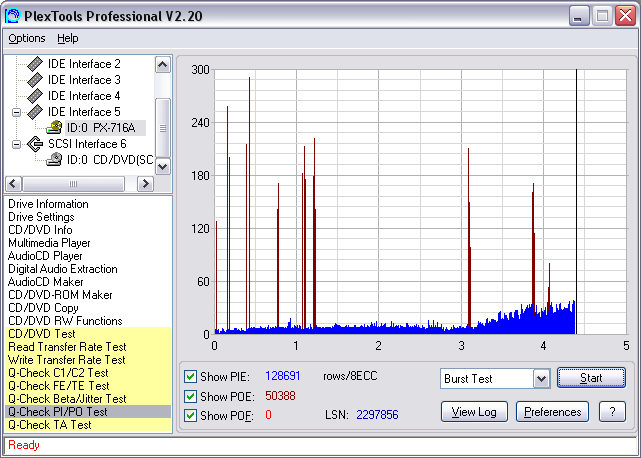641x458 pixels.
Task: Toggle the Show POE checkbox
Action: (x=190, y=396)
